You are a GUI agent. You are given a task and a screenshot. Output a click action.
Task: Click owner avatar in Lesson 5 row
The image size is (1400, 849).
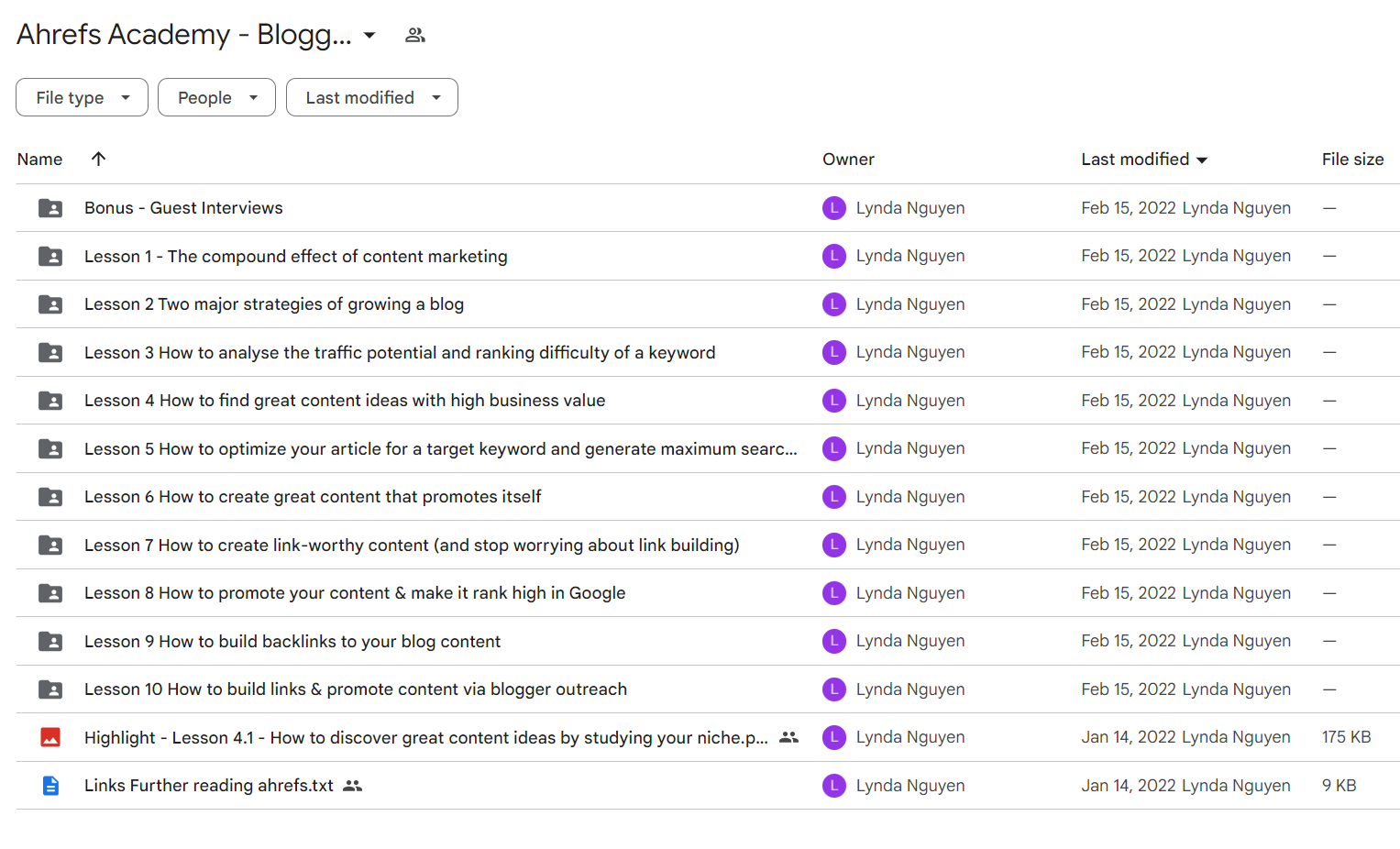[834, 448]
